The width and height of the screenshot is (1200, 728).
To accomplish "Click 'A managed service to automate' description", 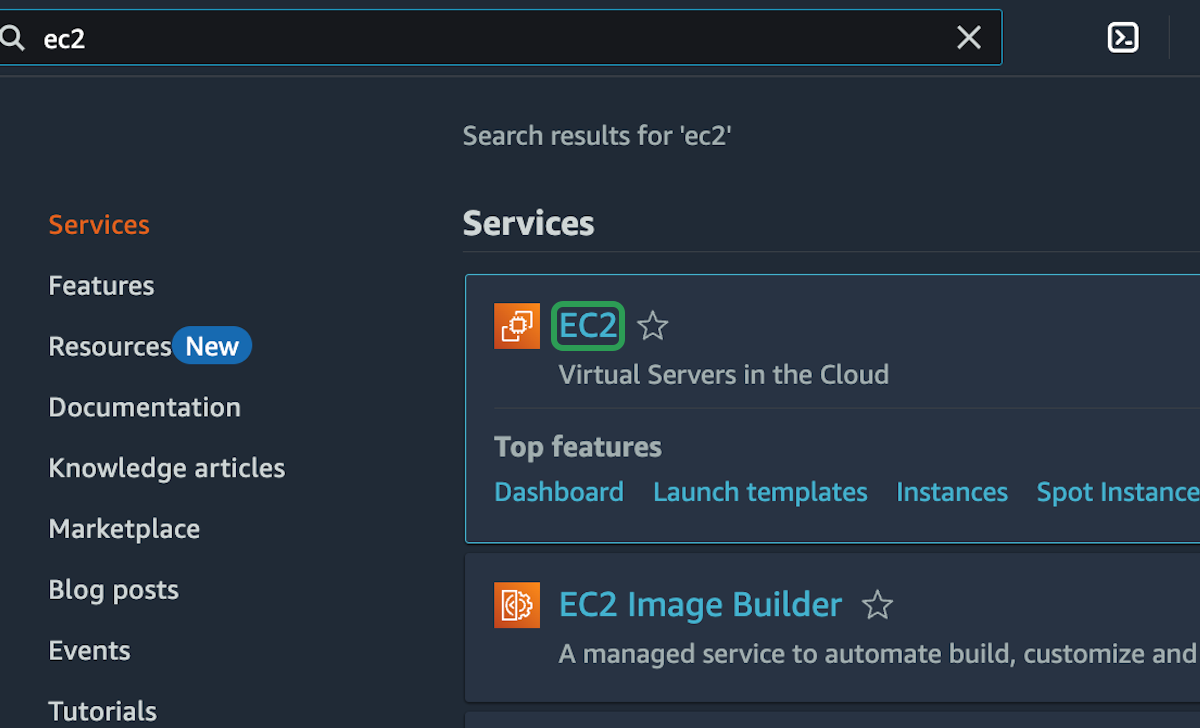I will [878, 654].
